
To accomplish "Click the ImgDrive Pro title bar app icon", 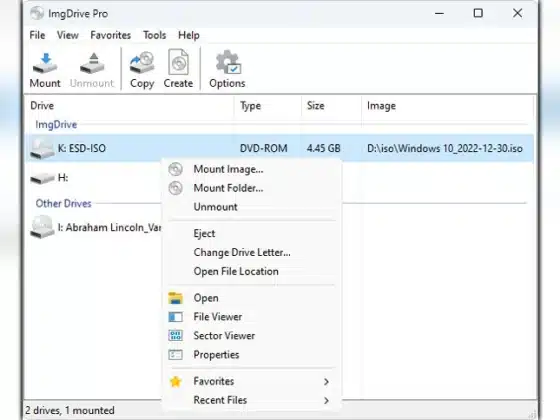I will [37, 14].
